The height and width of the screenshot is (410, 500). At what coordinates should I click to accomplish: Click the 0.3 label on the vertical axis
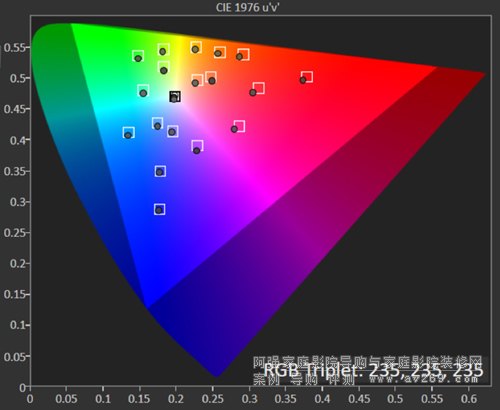(x=17, y=202)
